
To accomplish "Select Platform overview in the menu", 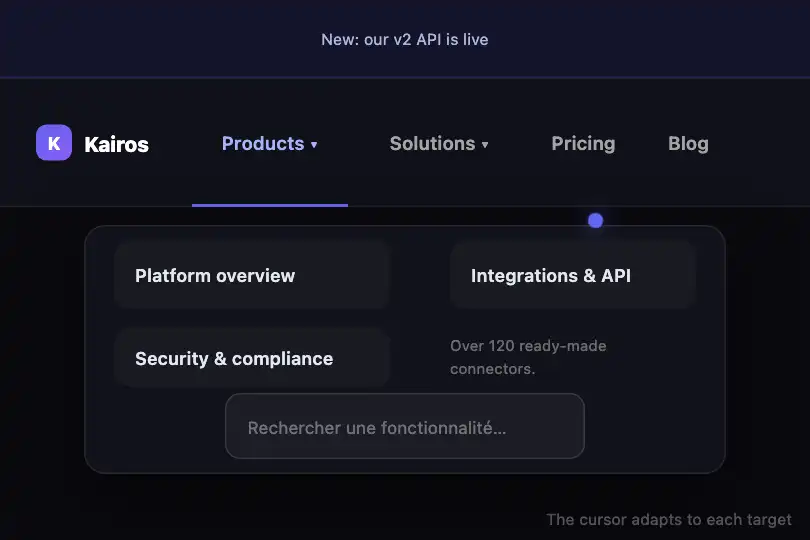I will point(252,275).
